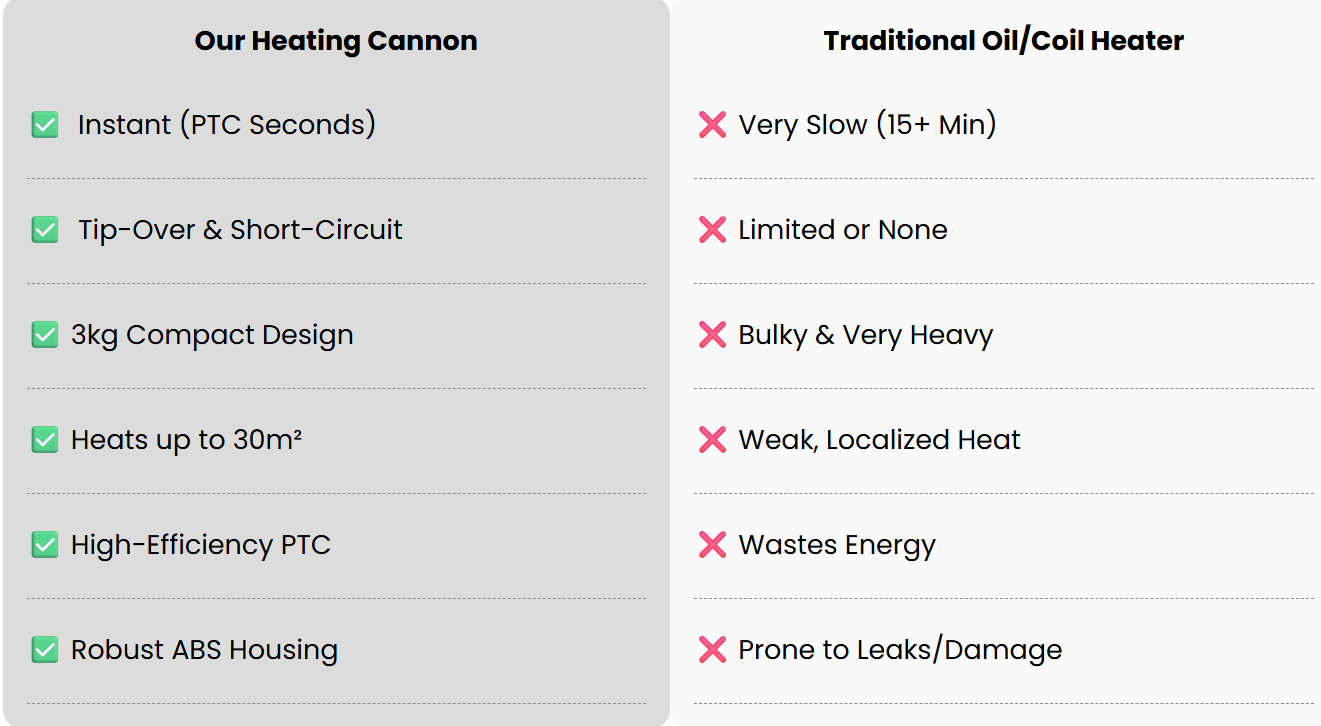Click the red X next to Weak, Localized Heat
The width and height of the screenshot is (1321, 726).
click(712, 440)
